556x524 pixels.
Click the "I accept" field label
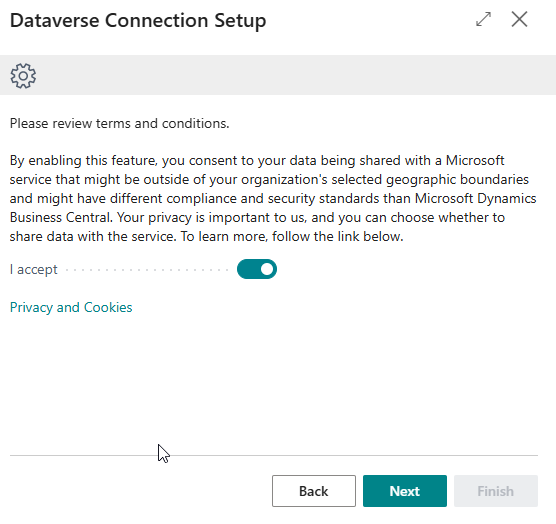click(34, 269)
